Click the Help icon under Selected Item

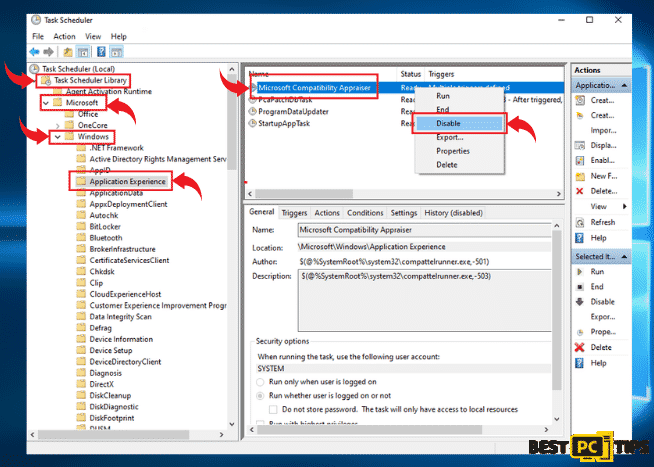579,363
